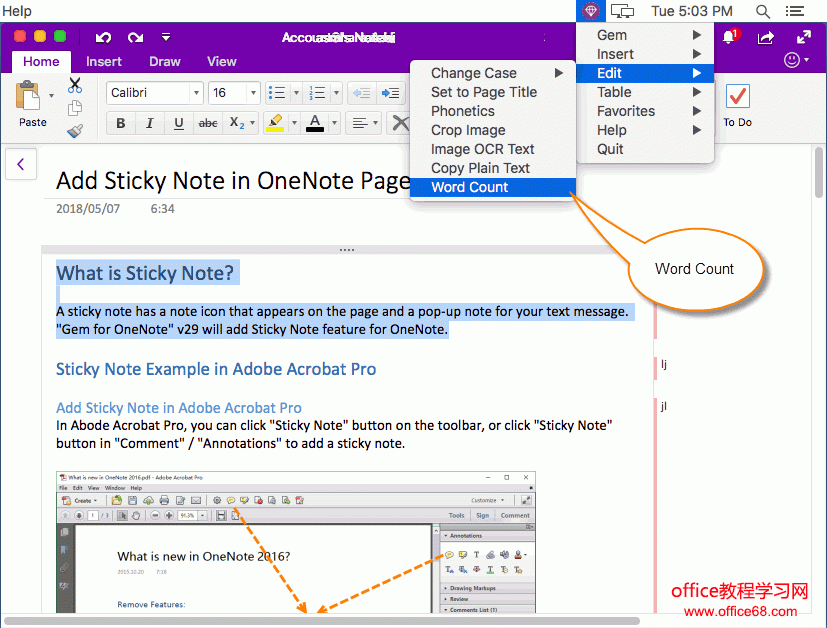
Task: Expand the Change Case submenu
Action: 493,73
